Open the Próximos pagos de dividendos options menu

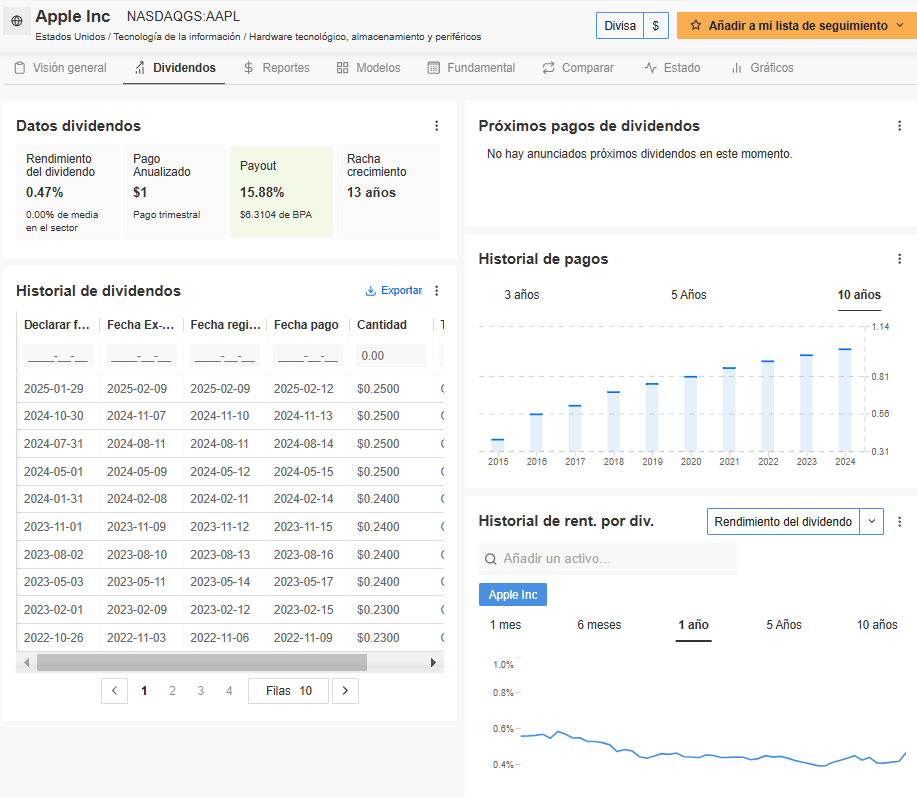pos(899,126)
